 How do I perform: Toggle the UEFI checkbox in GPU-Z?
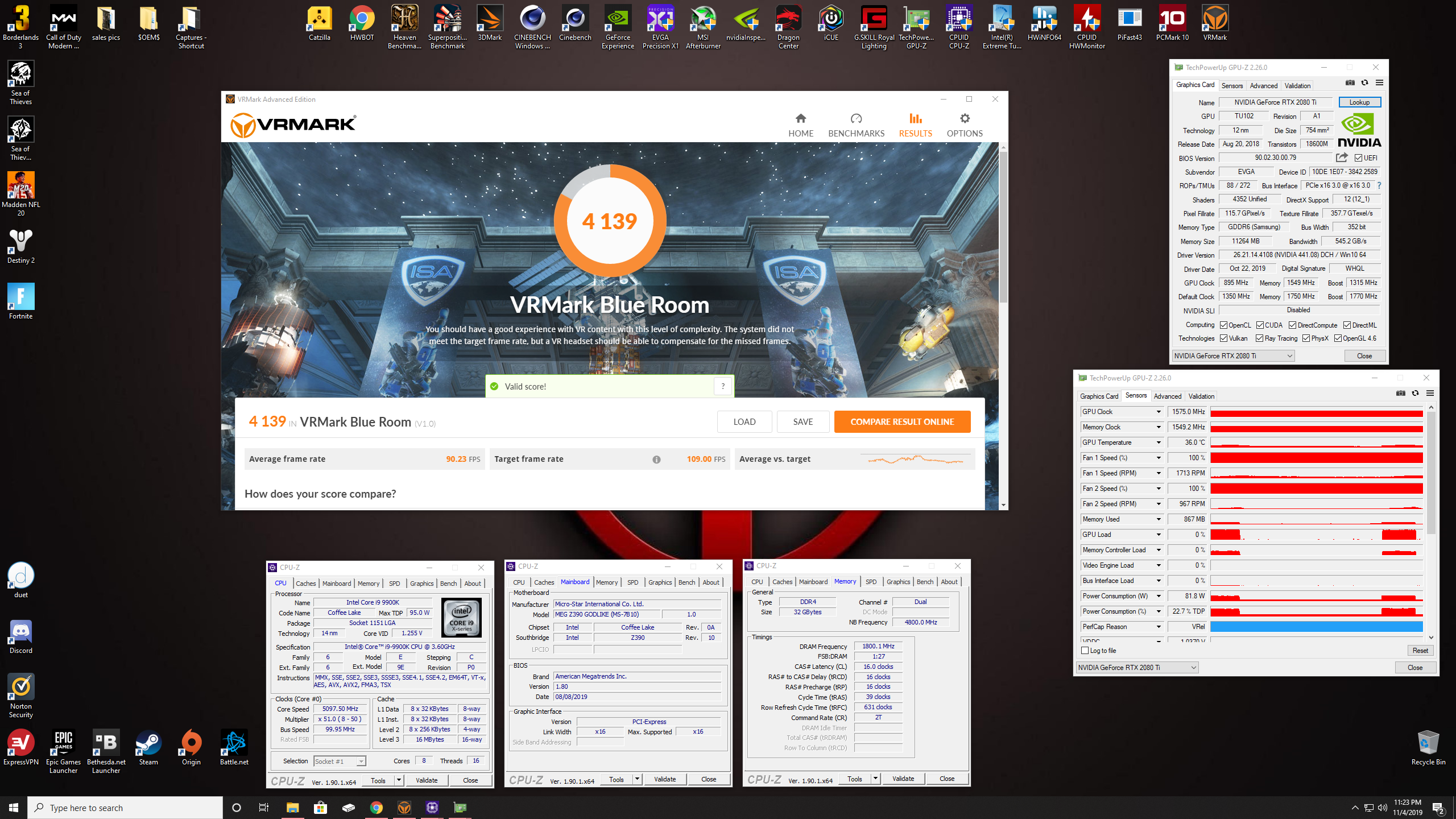pos(1358,158)
